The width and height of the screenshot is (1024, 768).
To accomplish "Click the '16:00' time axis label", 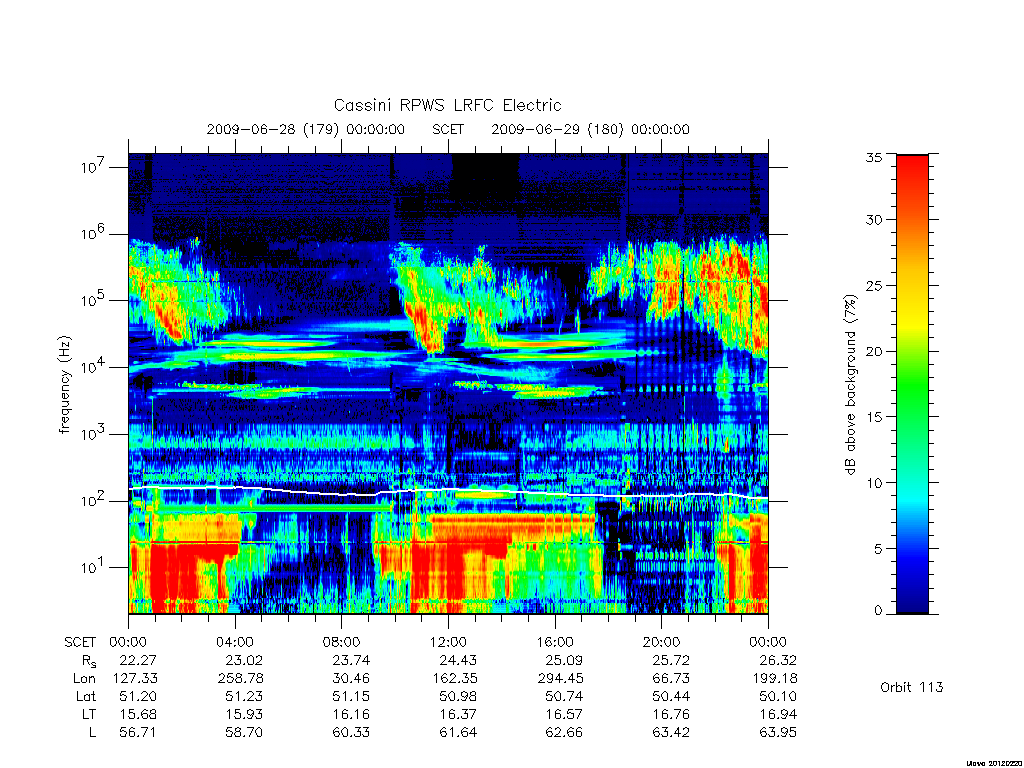I will (x=555, y=642).
